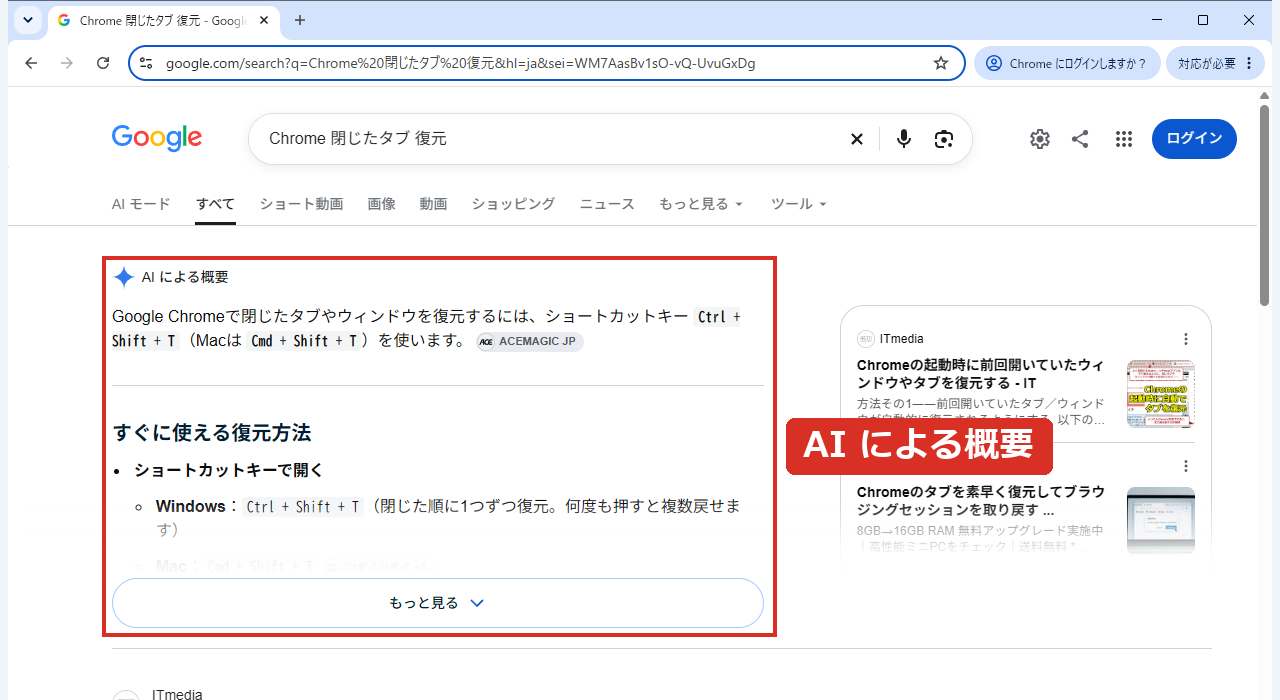Reload the current page
1280x700 pixels.
coord(103,63)
